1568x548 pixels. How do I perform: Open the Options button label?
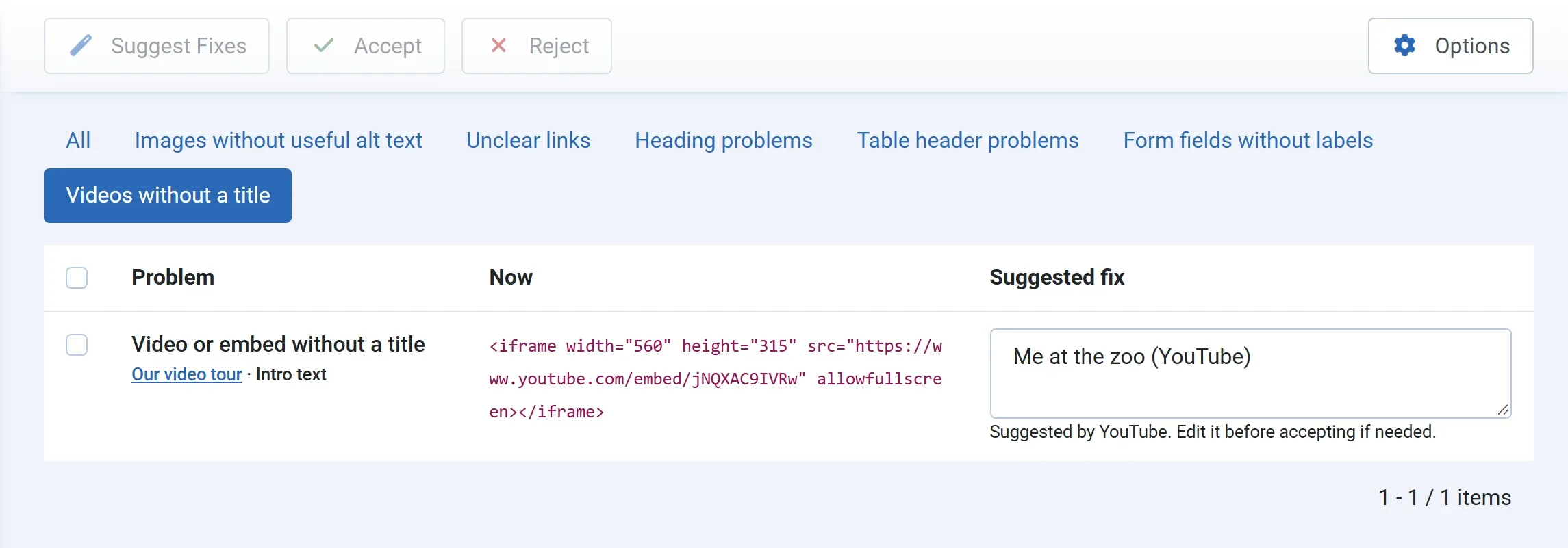(x=1472, y=46)
